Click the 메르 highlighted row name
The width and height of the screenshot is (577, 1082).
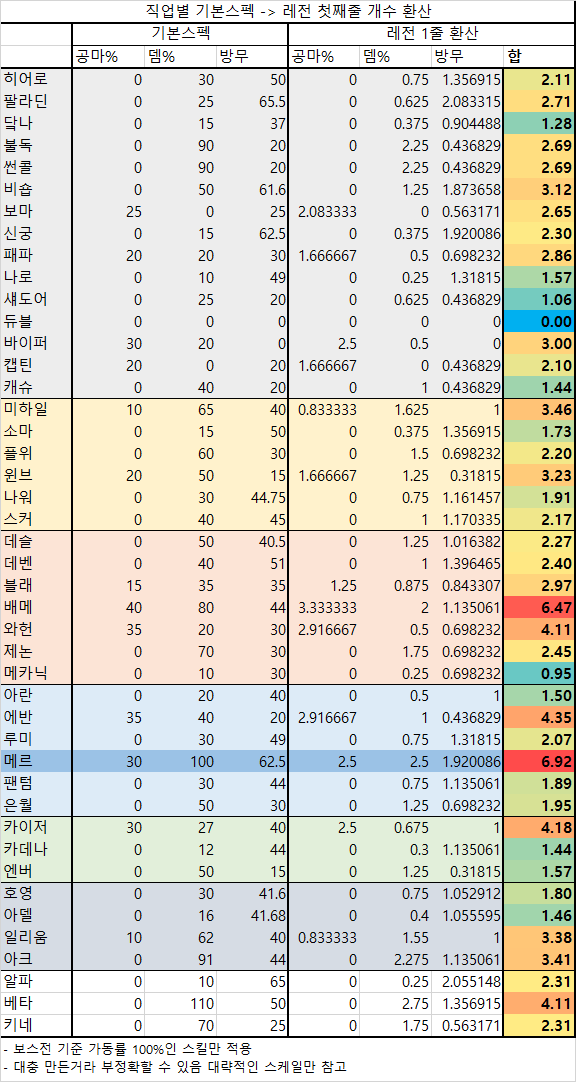pos(37,761)
